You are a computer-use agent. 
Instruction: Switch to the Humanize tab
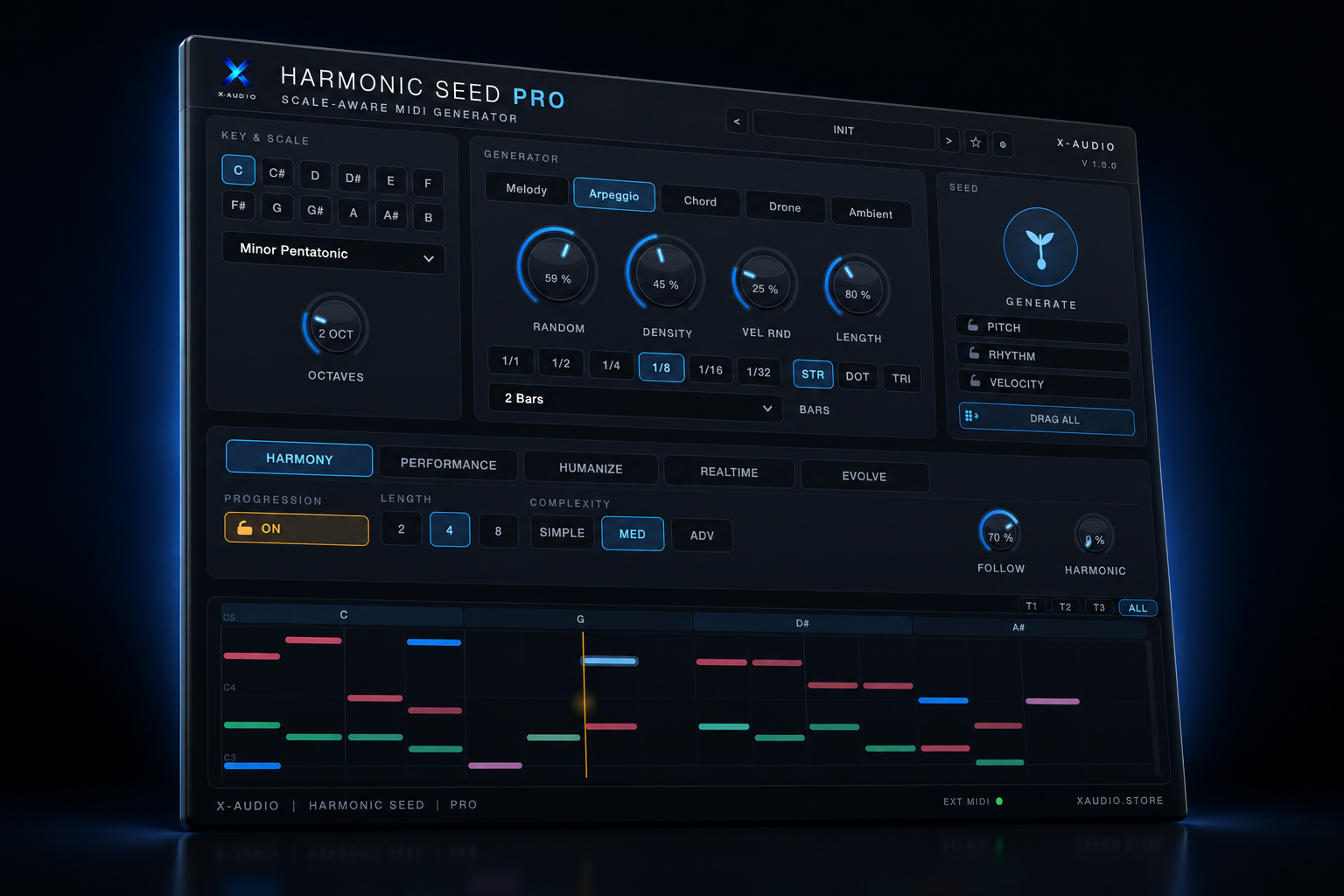[x=591, y=469]
